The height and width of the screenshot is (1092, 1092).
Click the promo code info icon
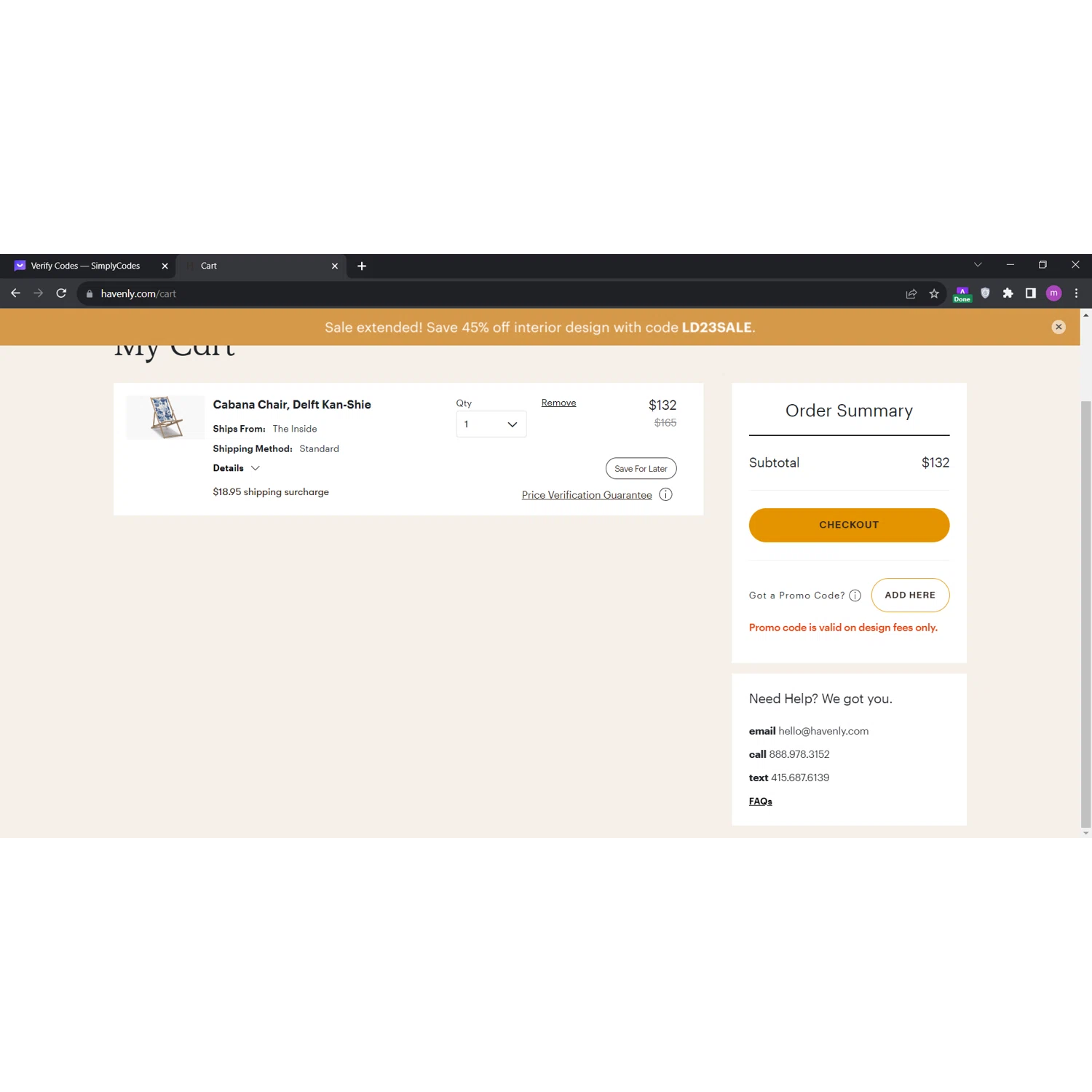855,596
